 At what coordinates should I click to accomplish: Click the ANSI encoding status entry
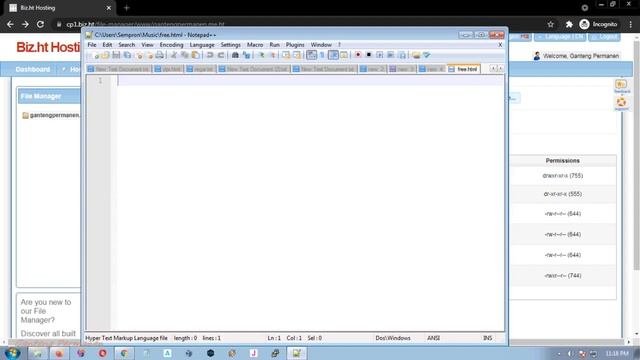433,338
